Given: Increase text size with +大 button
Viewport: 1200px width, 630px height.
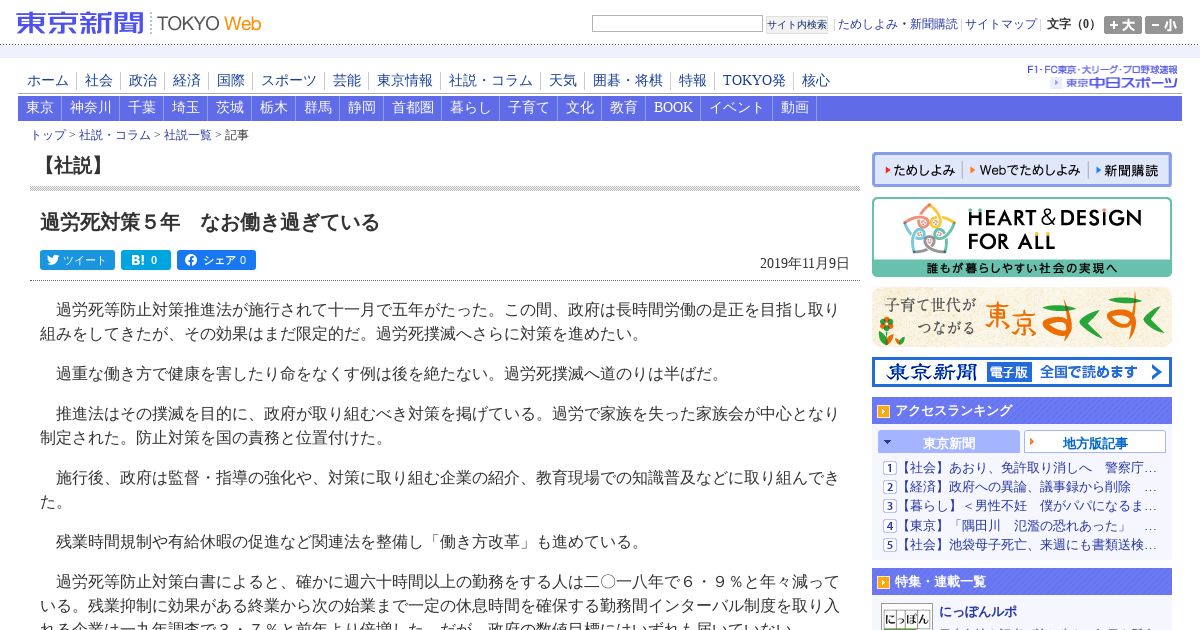Looking at the screenshot, I should click(1122, 25).
